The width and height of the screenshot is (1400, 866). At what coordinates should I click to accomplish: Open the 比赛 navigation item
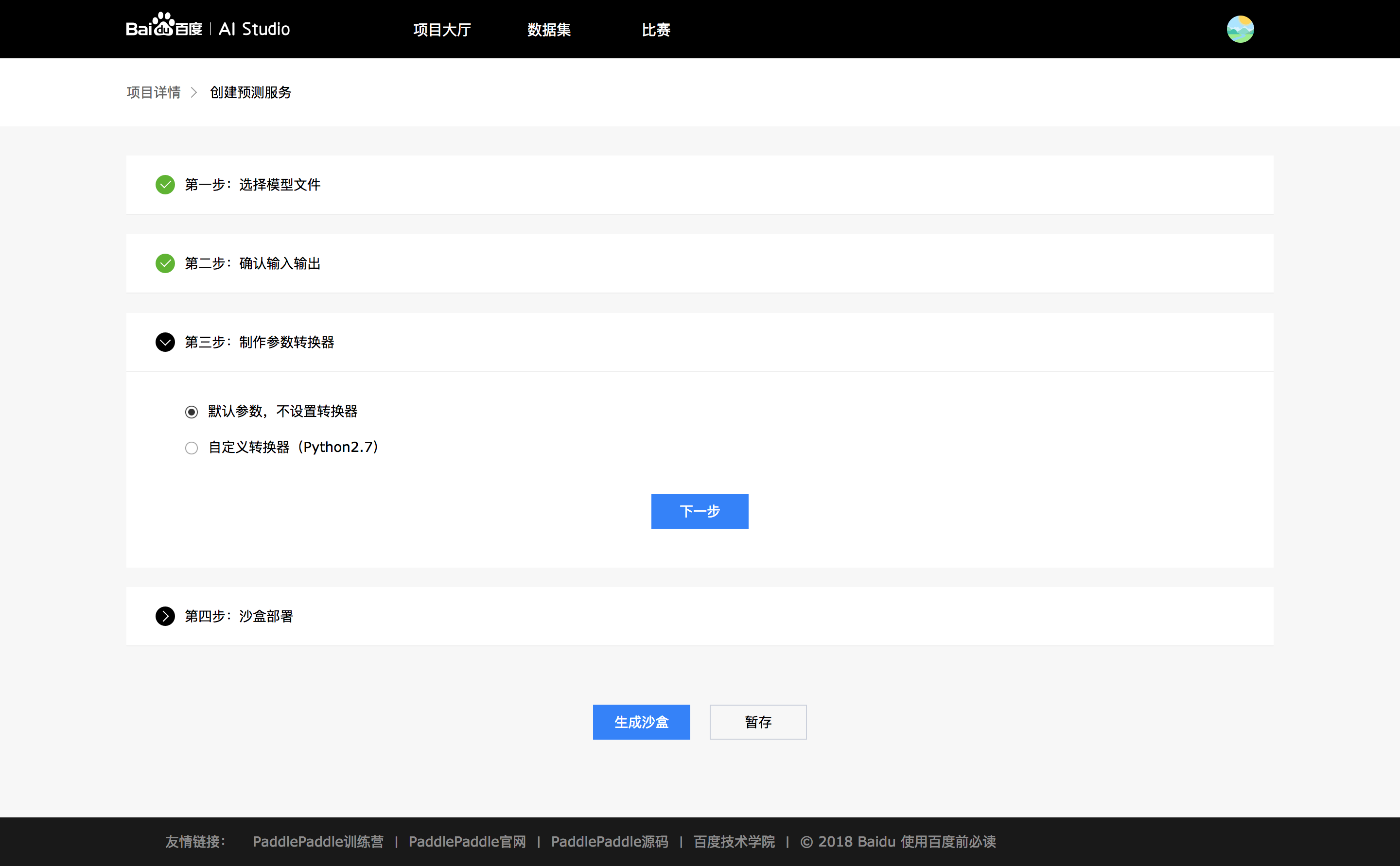click(x=656, y=29)
